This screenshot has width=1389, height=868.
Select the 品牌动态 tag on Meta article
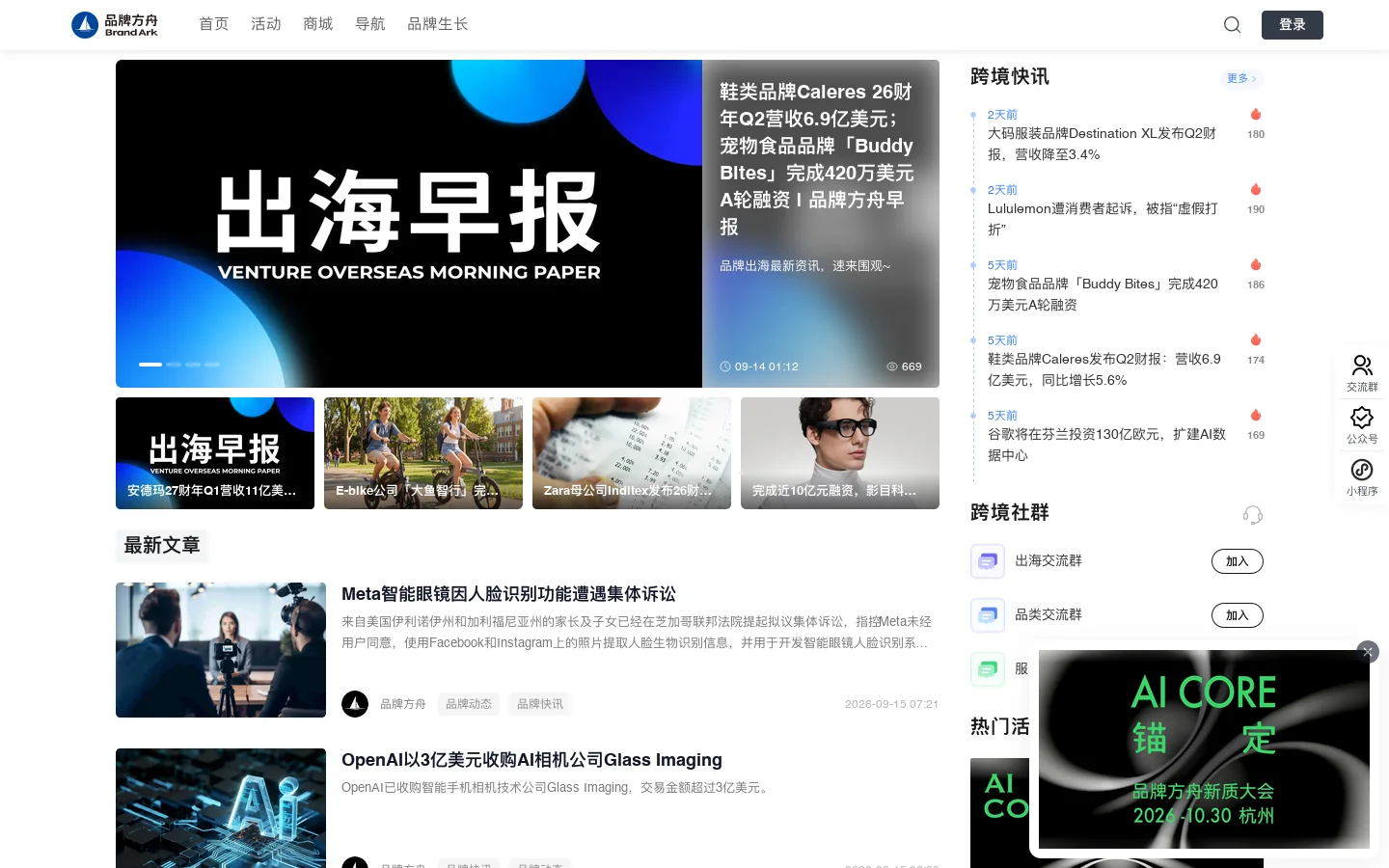[x=469, y=704]
